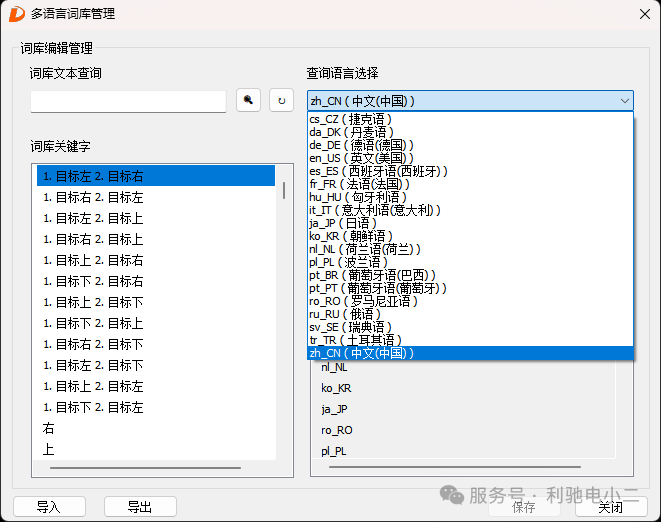Select row "1. 目标左 2. 目标下"
Screen dimensions: 661x522
coord(156,365)
